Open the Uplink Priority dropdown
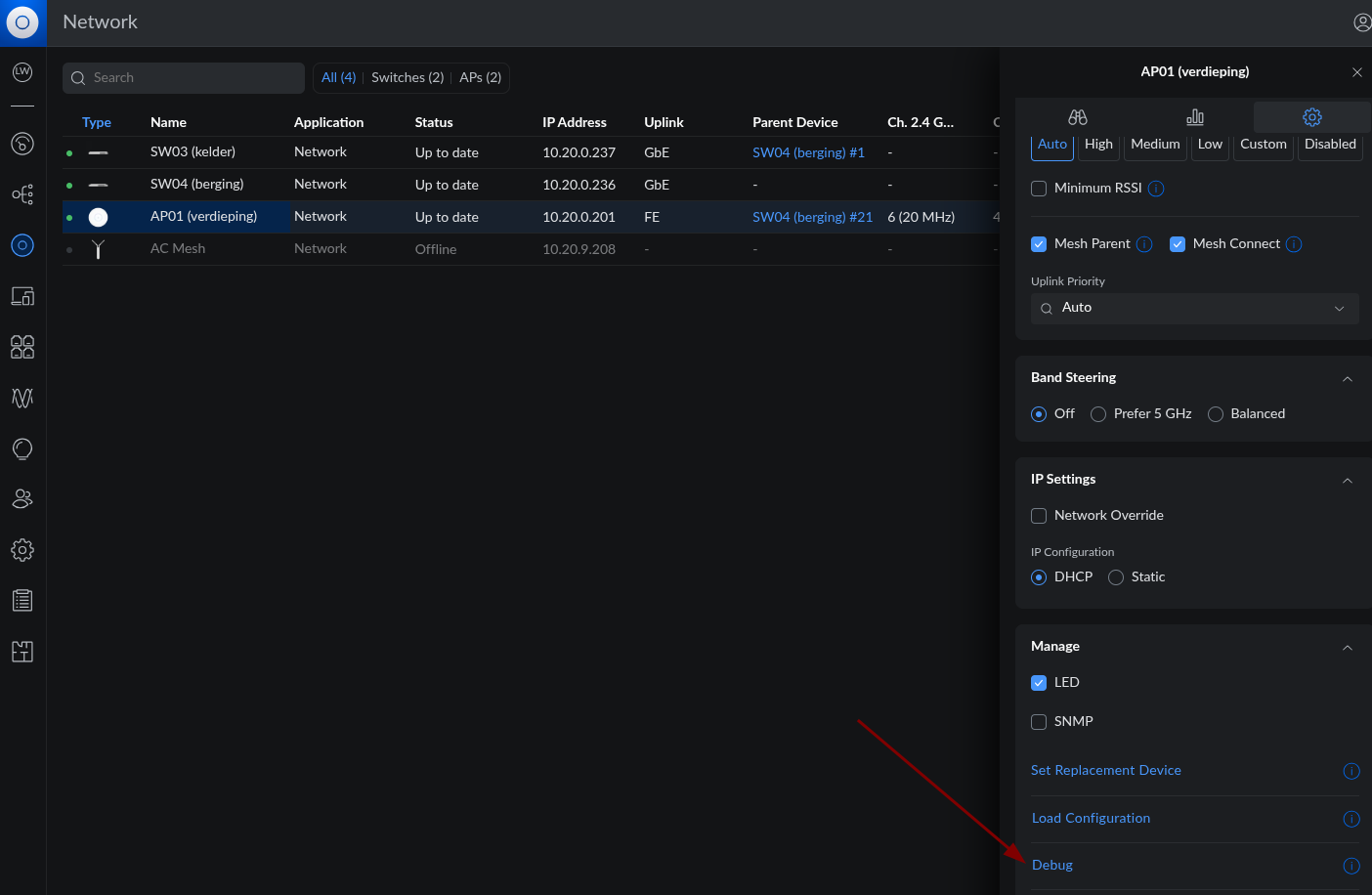This screenshot has width=1372, height=895. pyautogui.click(x=1194, y=308)
